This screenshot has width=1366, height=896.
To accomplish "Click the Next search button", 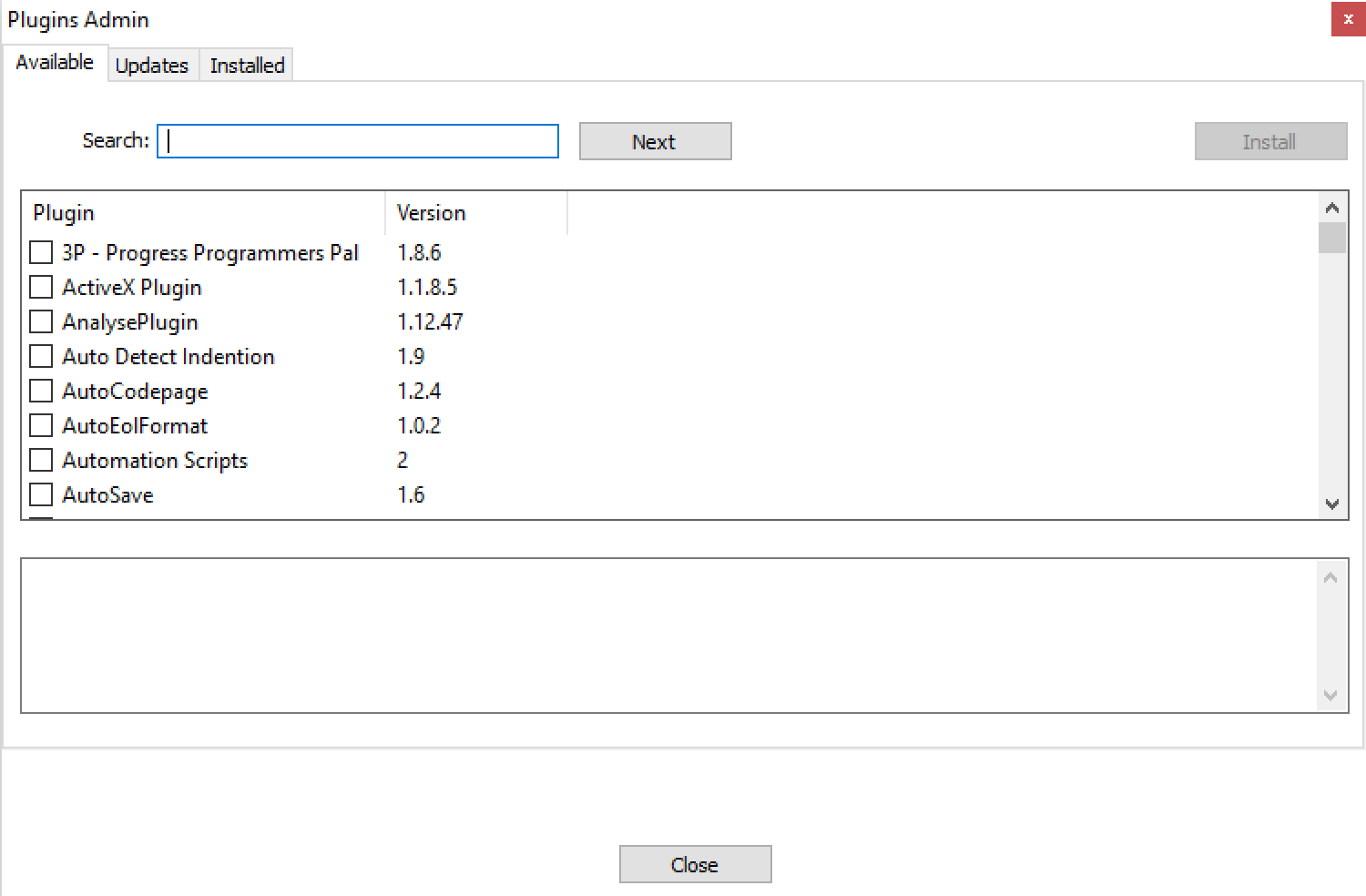I will coord(655,141).
